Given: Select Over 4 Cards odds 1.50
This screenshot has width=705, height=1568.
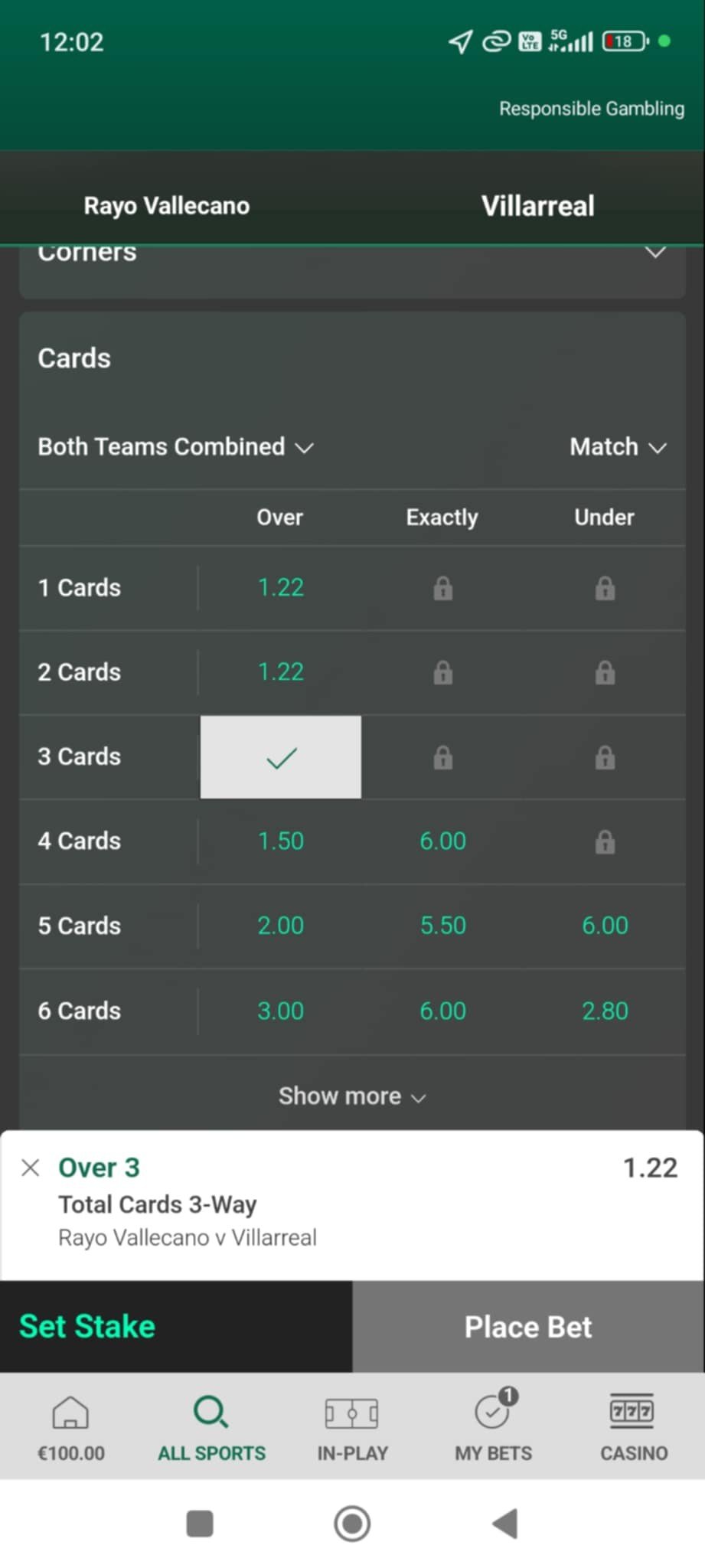Looking at the screenshot, I should pos(281,841).
